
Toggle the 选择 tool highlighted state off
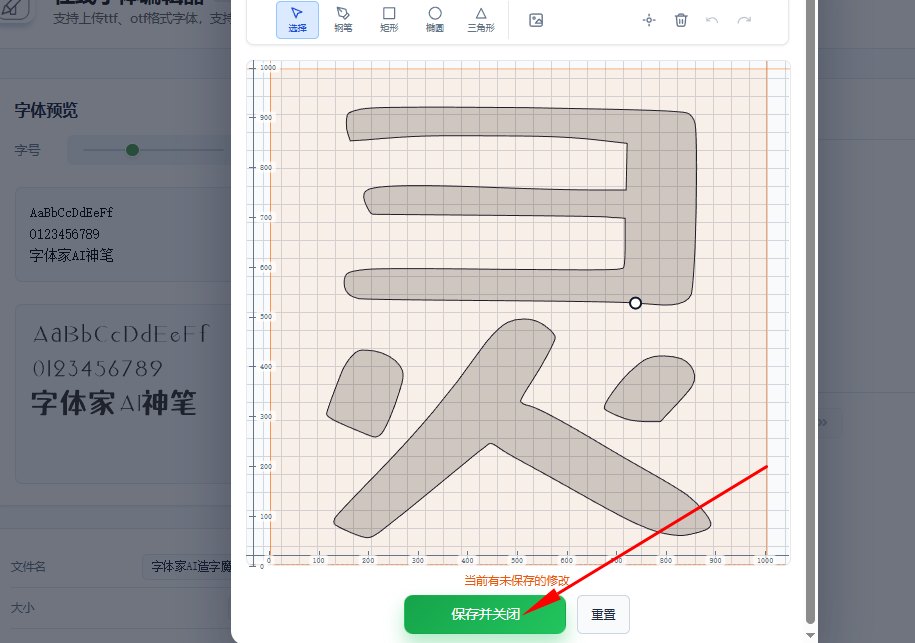coord(297,20)
